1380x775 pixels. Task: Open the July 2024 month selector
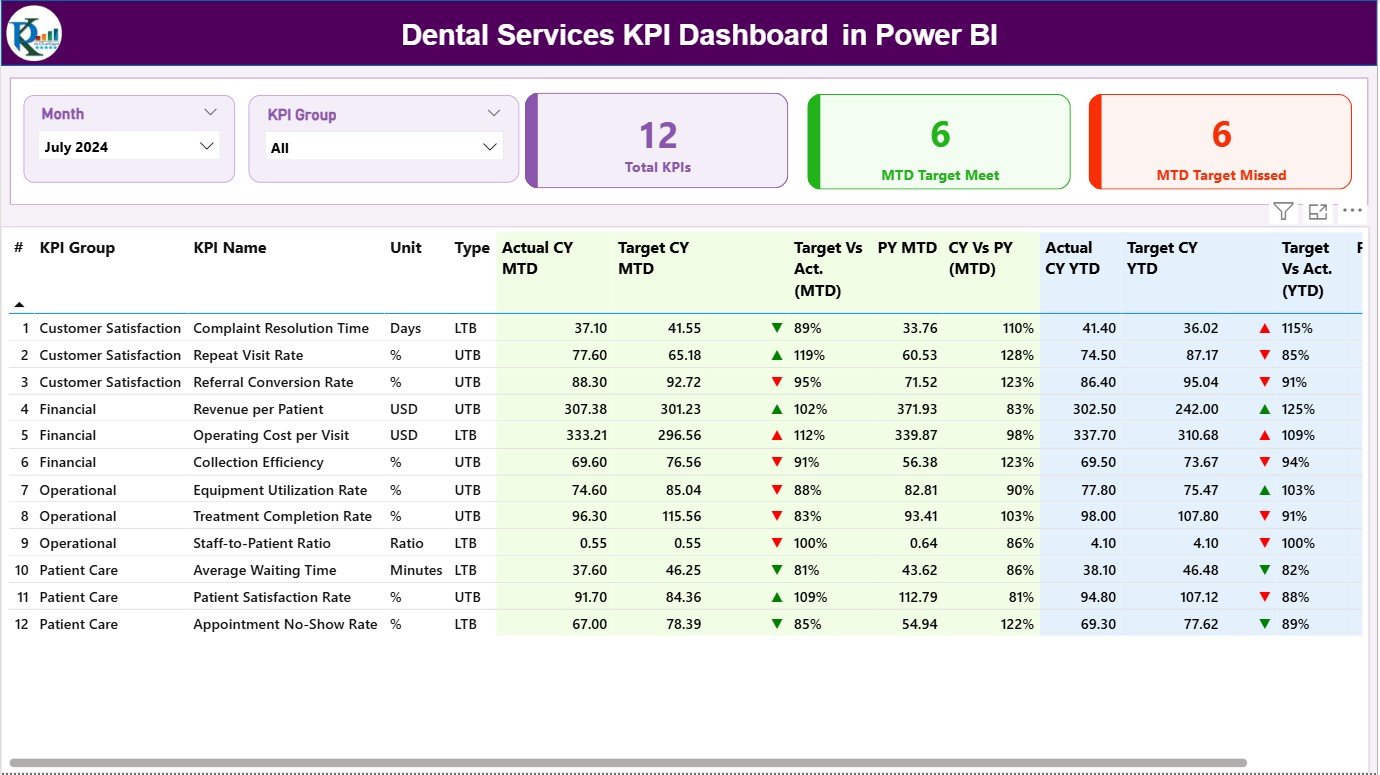[x=128, y=145]
